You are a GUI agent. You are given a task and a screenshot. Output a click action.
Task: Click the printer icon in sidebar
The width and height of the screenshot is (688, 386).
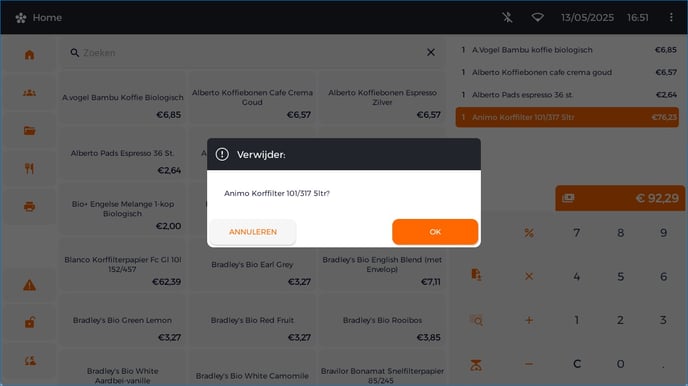pos(29,206)
